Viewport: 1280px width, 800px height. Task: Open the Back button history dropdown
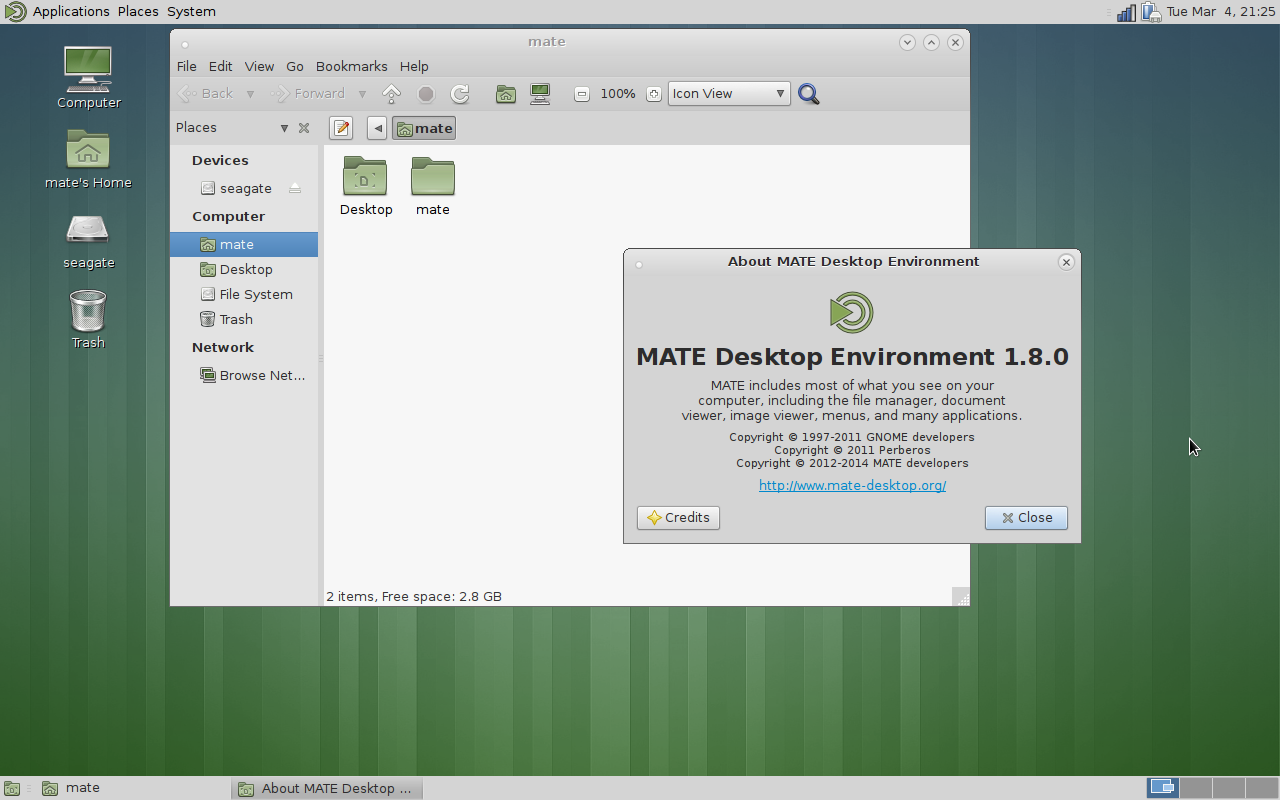[250, 93]
